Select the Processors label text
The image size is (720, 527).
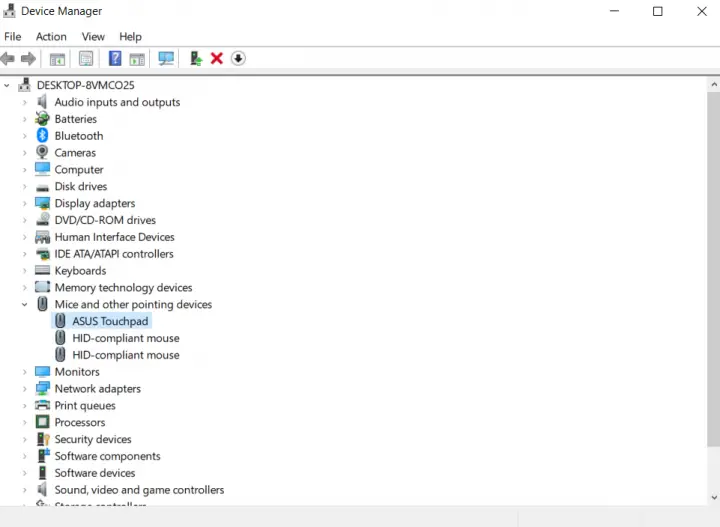[x=80, y=422]
